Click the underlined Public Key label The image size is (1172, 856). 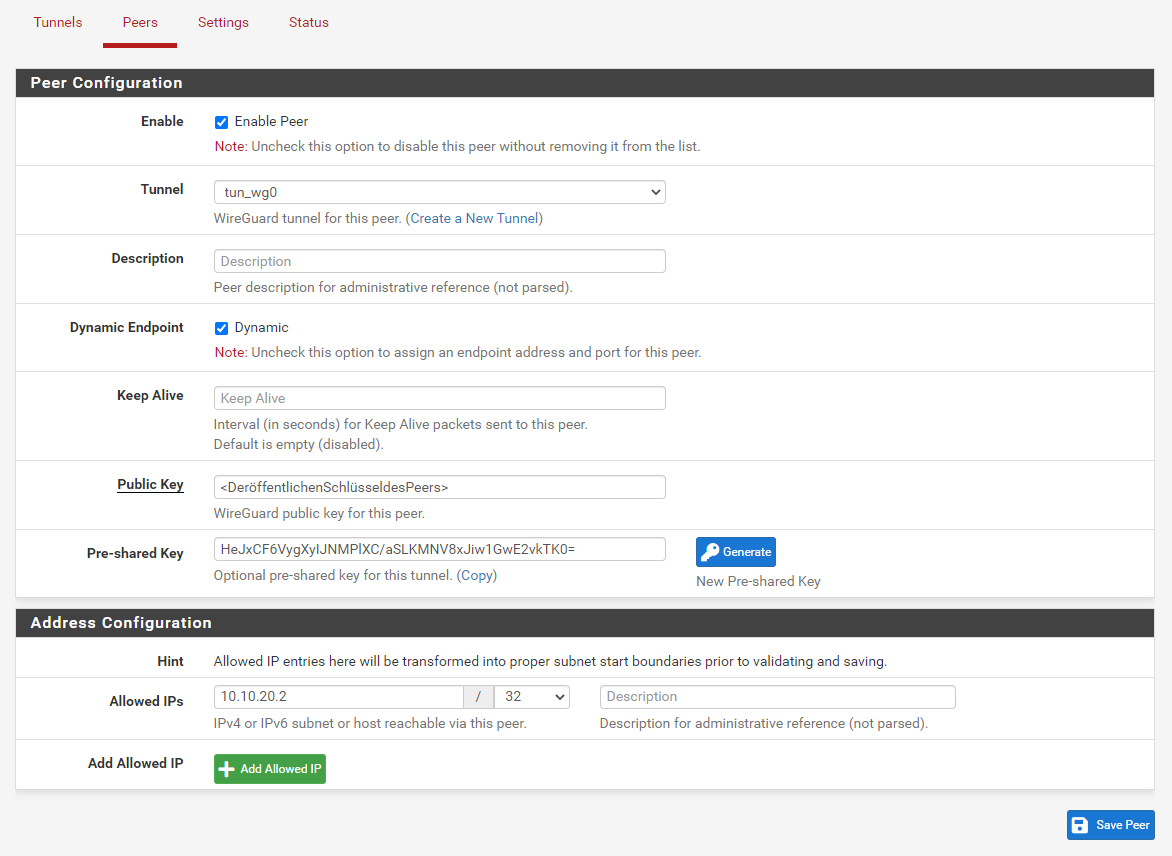(150, 484)
